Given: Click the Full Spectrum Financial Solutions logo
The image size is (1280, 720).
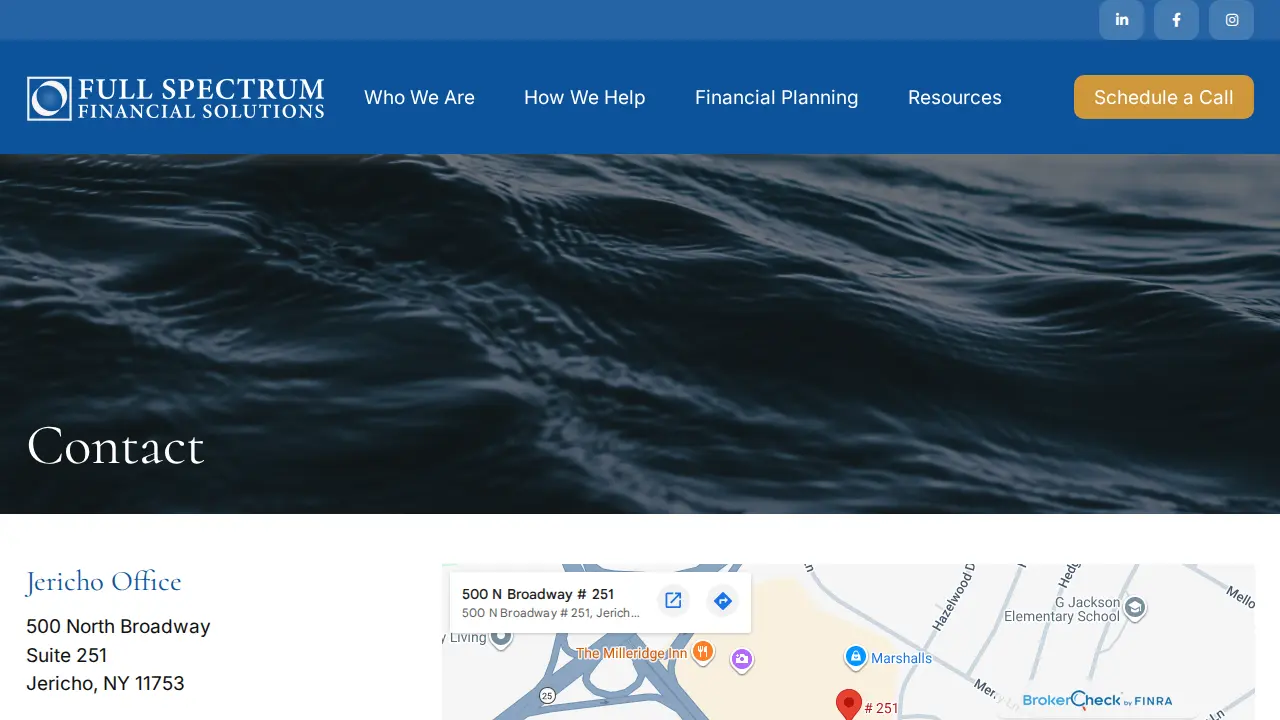Looking at the screenshot, I should click(176, 98).
